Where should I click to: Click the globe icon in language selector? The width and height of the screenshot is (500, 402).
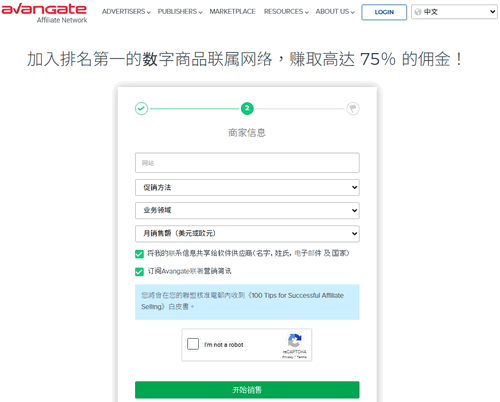pyautogui.click(x=418, y=12)
